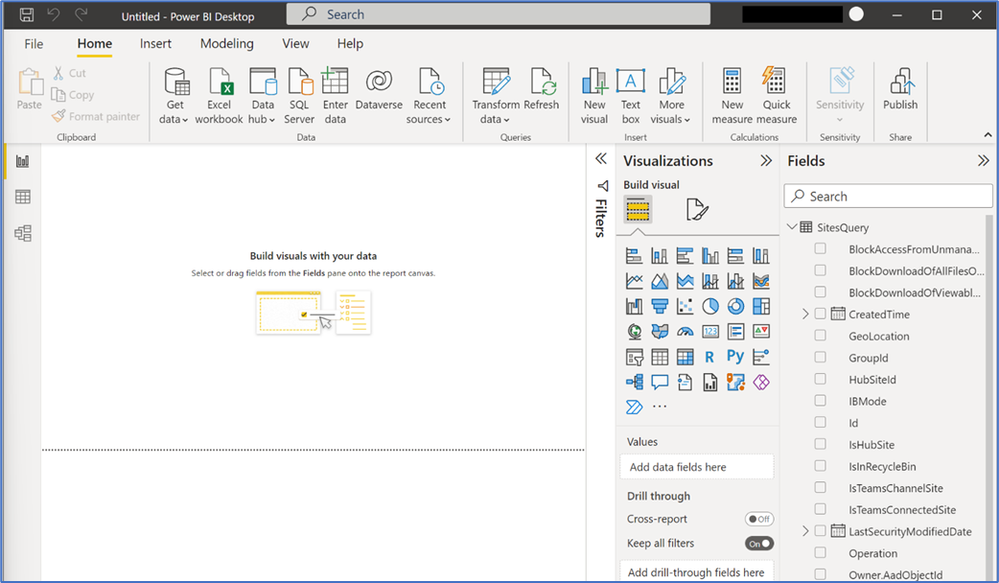Screen dimensions: 999x583
Task: Switch to the Help tab
Action: point(350,44)
